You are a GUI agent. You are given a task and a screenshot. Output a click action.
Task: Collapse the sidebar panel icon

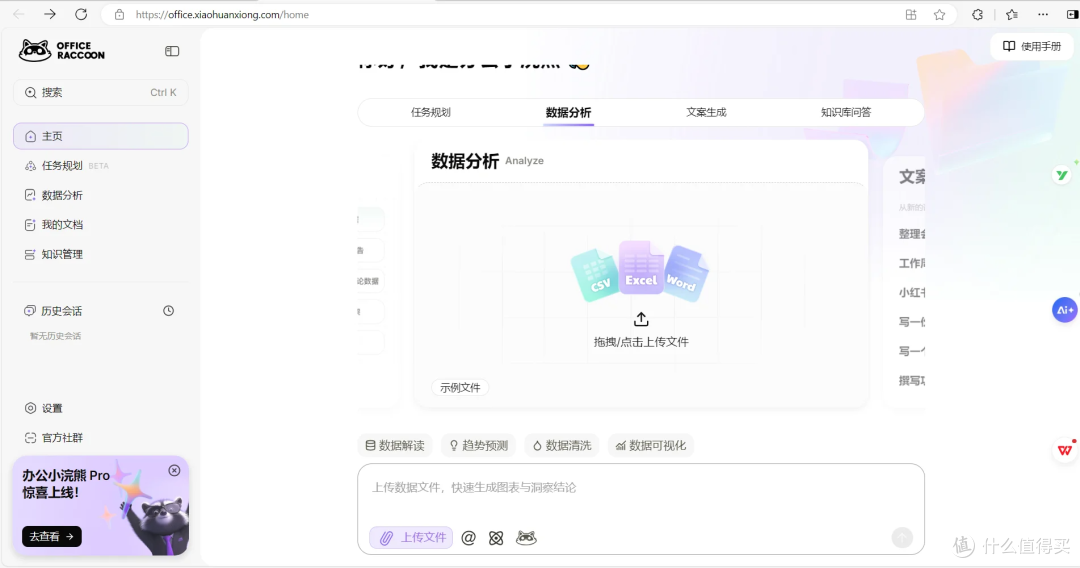172,51
